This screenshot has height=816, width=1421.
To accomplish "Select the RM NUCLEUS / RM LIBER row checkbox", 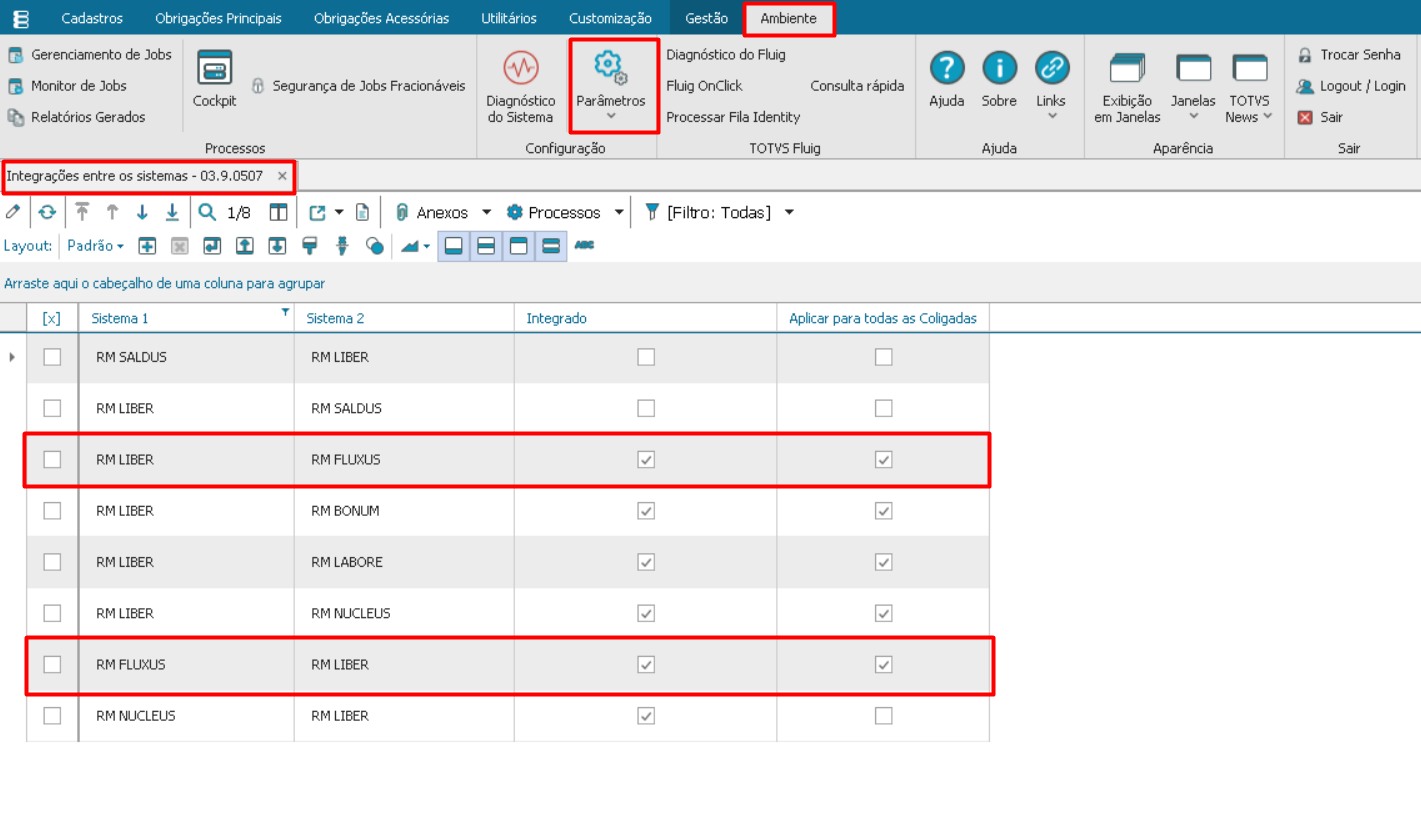I will pyautogui.click(x=52, y=716).
